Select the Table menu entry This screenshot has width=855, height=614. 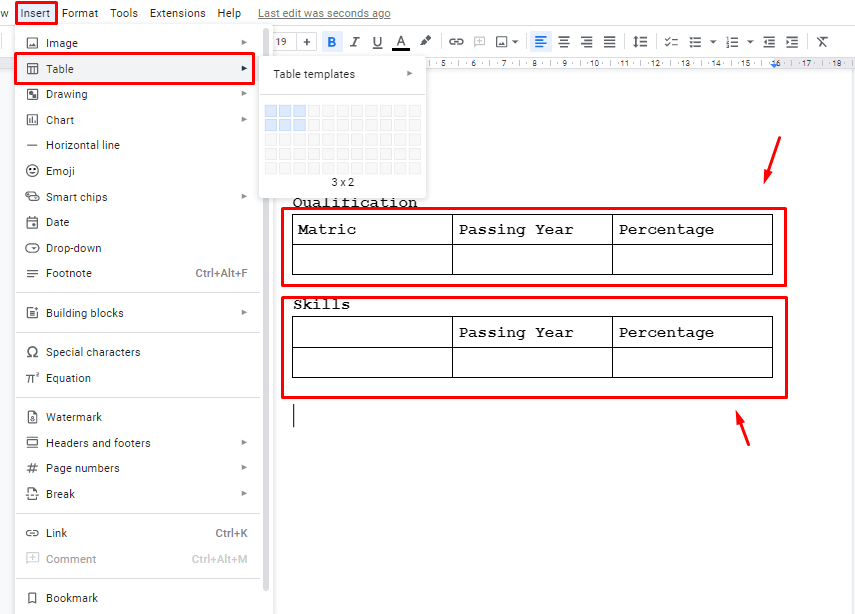click(x=135, y=69)
